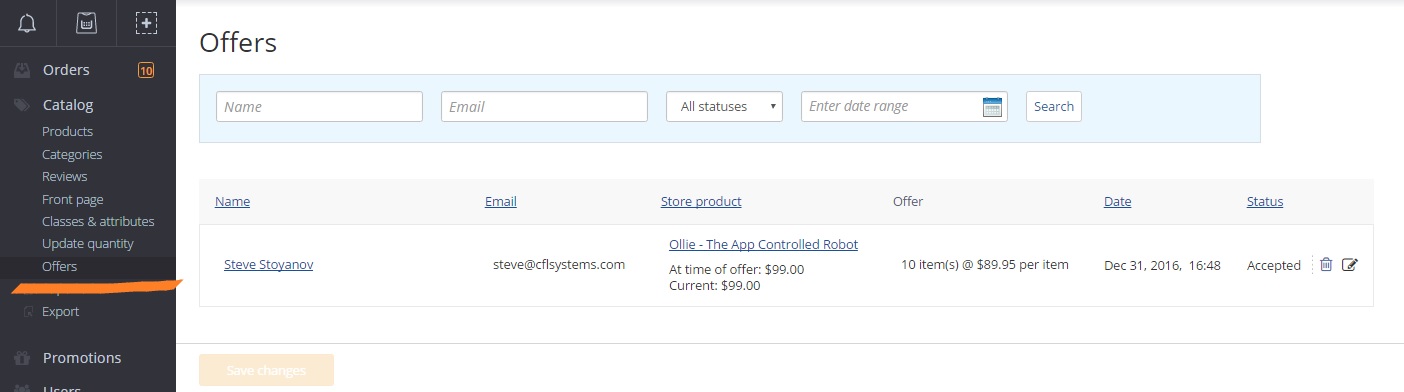Open the pending orders badge showing 10

coord(146,70)
